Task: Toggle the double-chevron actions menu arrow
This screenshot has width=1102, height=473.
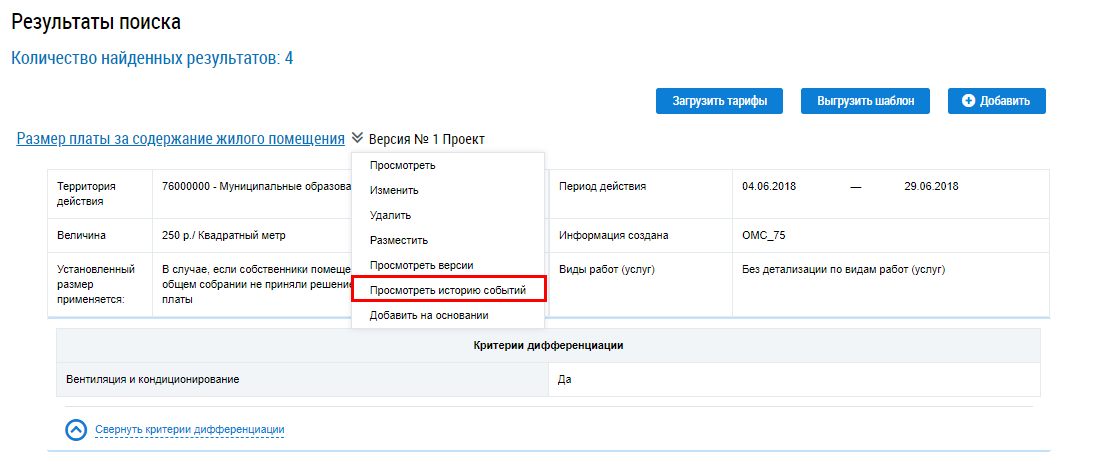Action: 357,139
